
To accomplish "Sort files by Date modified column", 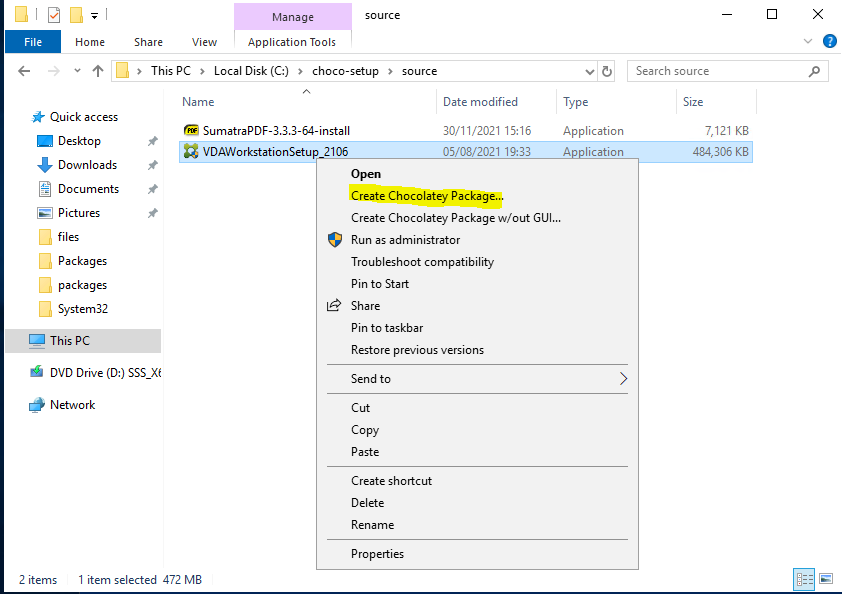I will [480, 102].
